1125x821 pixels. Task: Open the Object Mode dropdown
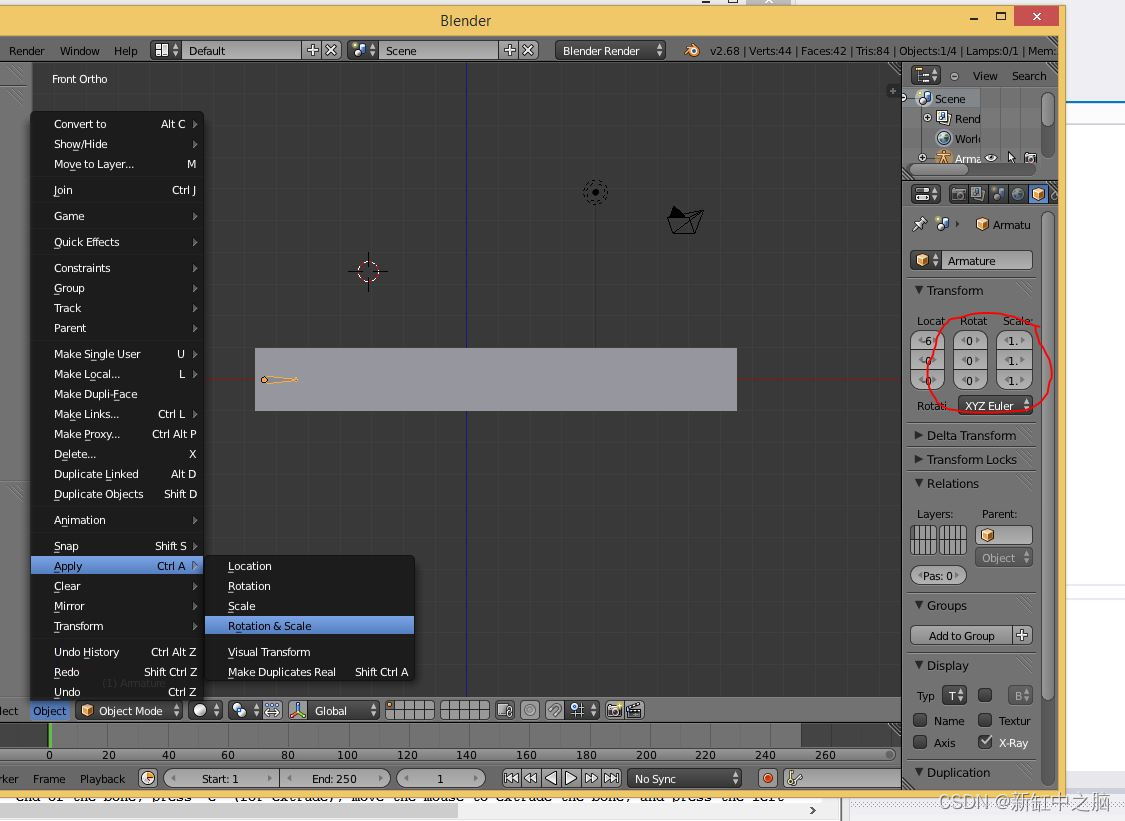(129, 710)
